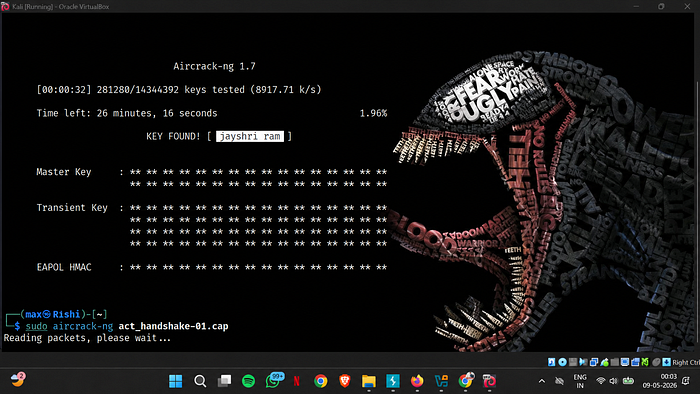Click the 'Aircrack-ng 1.7' title text
This screenshot has height=394, width=700.
(x=214, y=66)
